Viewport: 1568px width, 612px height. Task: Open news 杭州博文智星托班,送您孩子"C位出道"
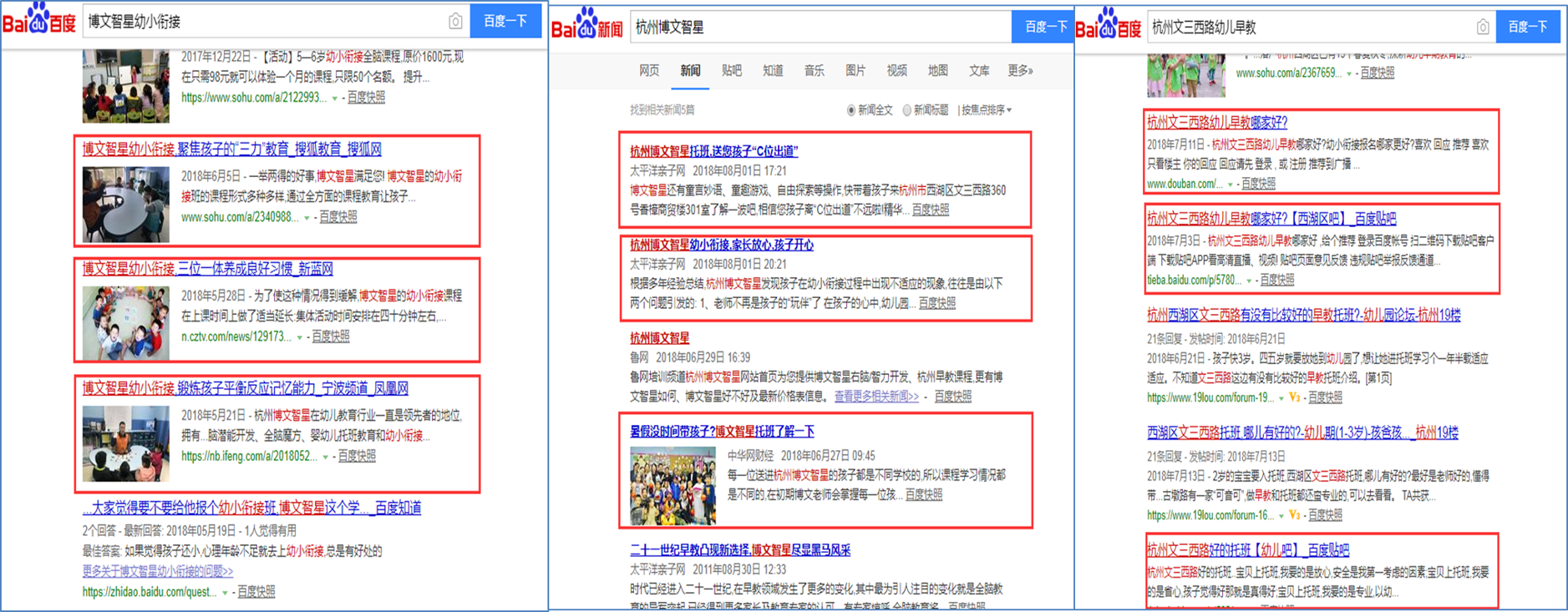[x=713, y=151]
